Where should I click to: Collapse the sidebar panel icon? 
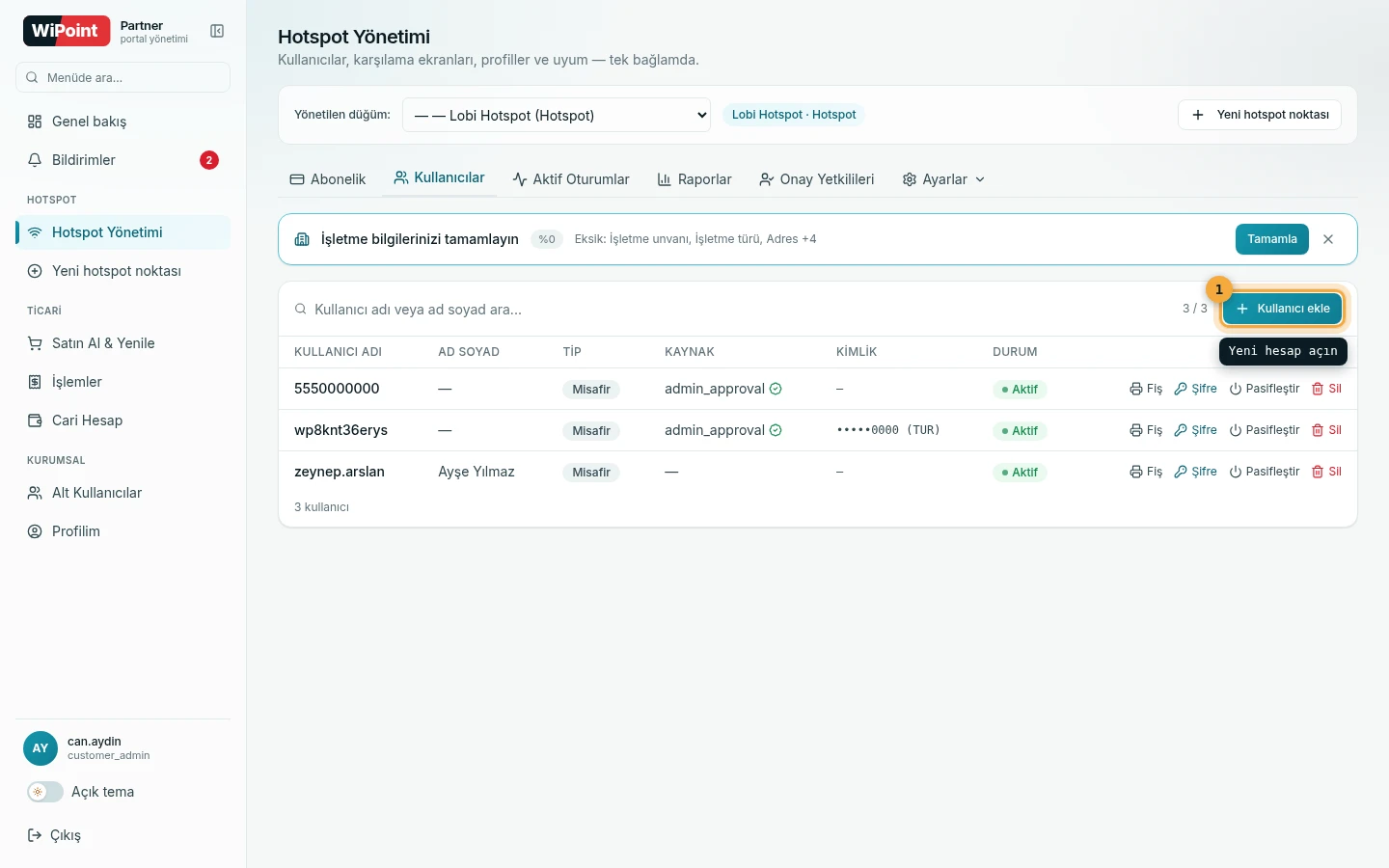click(x=217, y=32)
